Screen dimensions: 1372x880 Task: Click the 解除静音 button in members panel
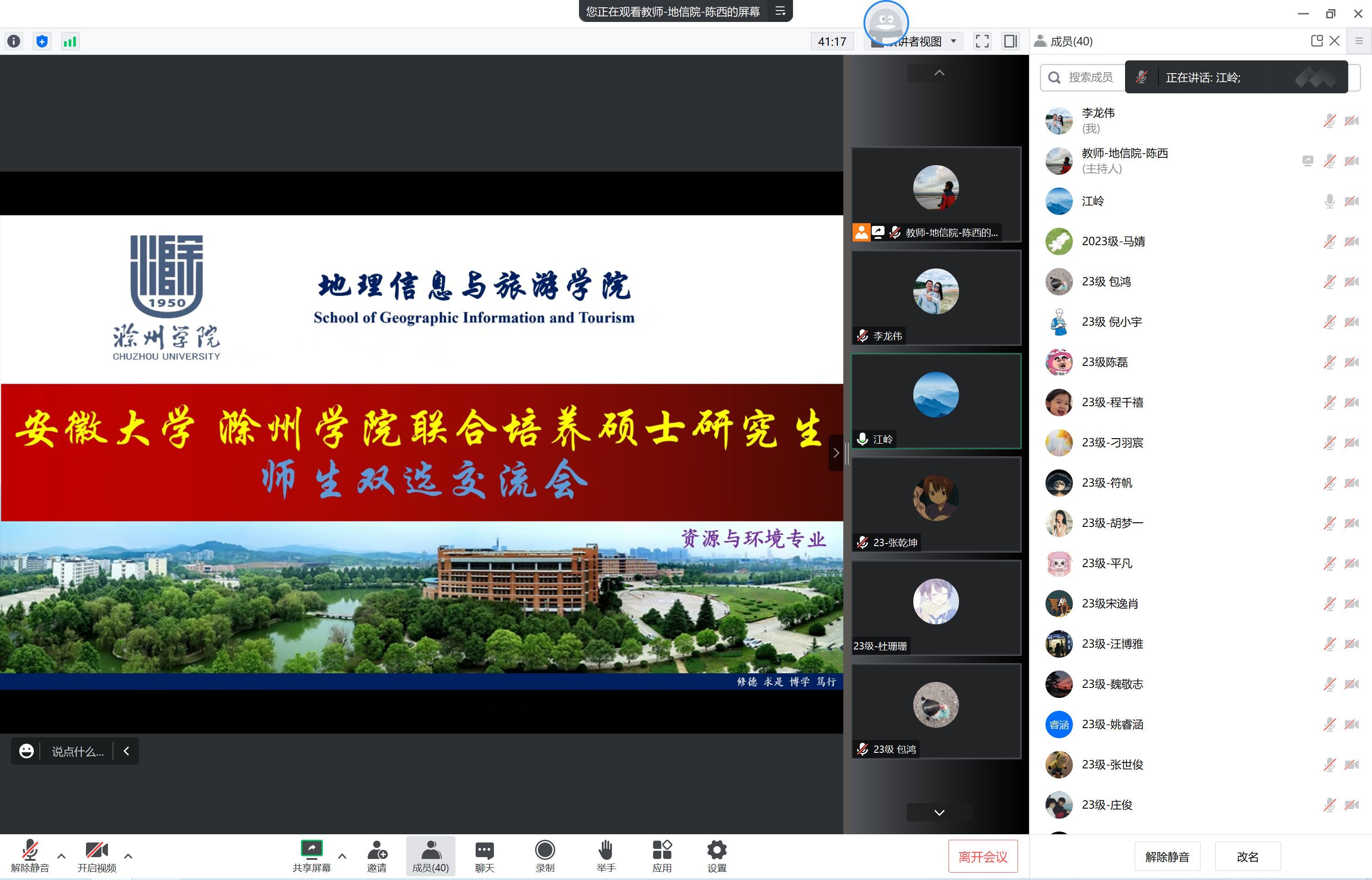pos(1167,857)
